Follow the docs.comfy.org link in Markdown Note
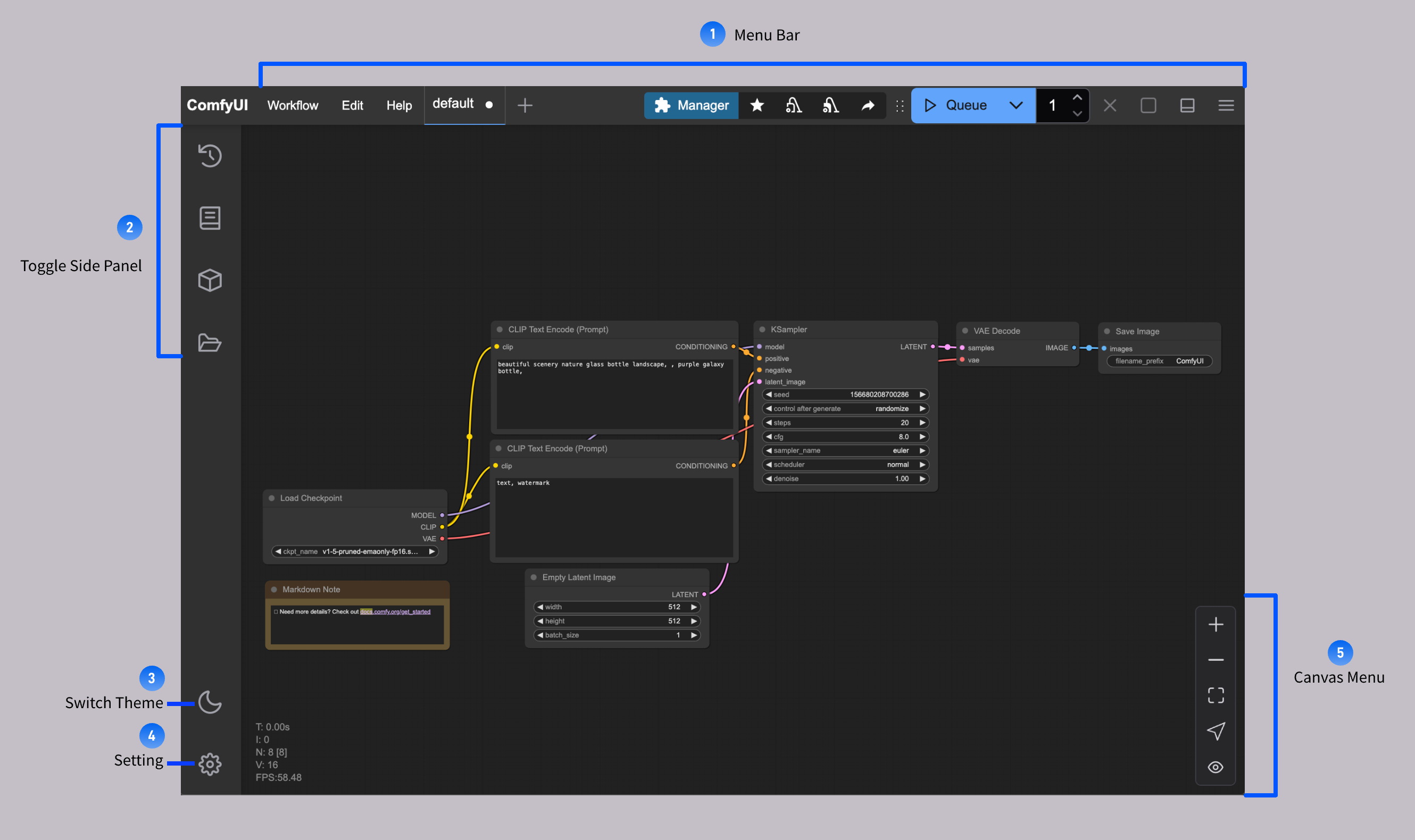 tap(395, 612)
